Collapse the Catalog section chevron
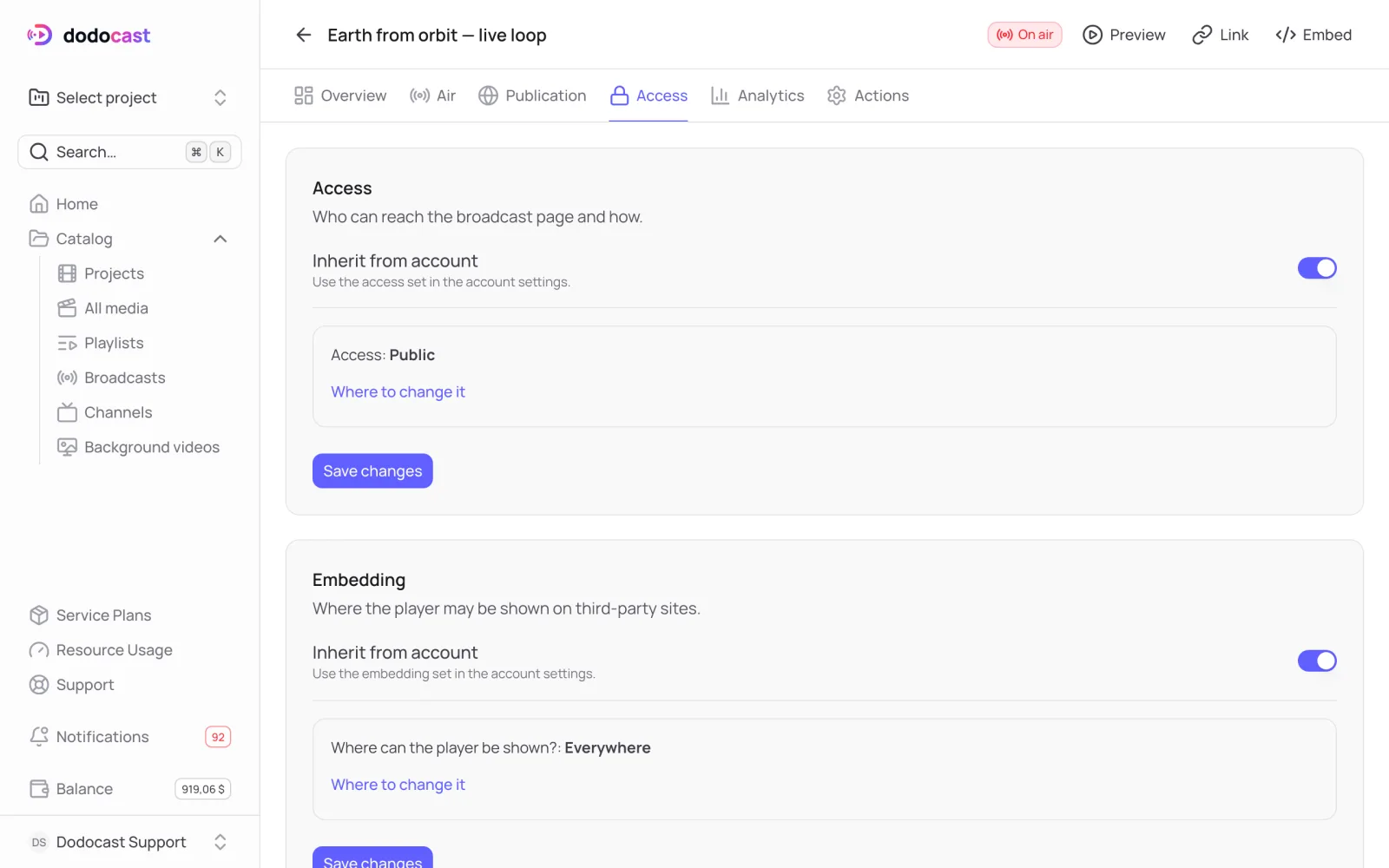Screen dimensions: 1389x868 tap(221, 239)
